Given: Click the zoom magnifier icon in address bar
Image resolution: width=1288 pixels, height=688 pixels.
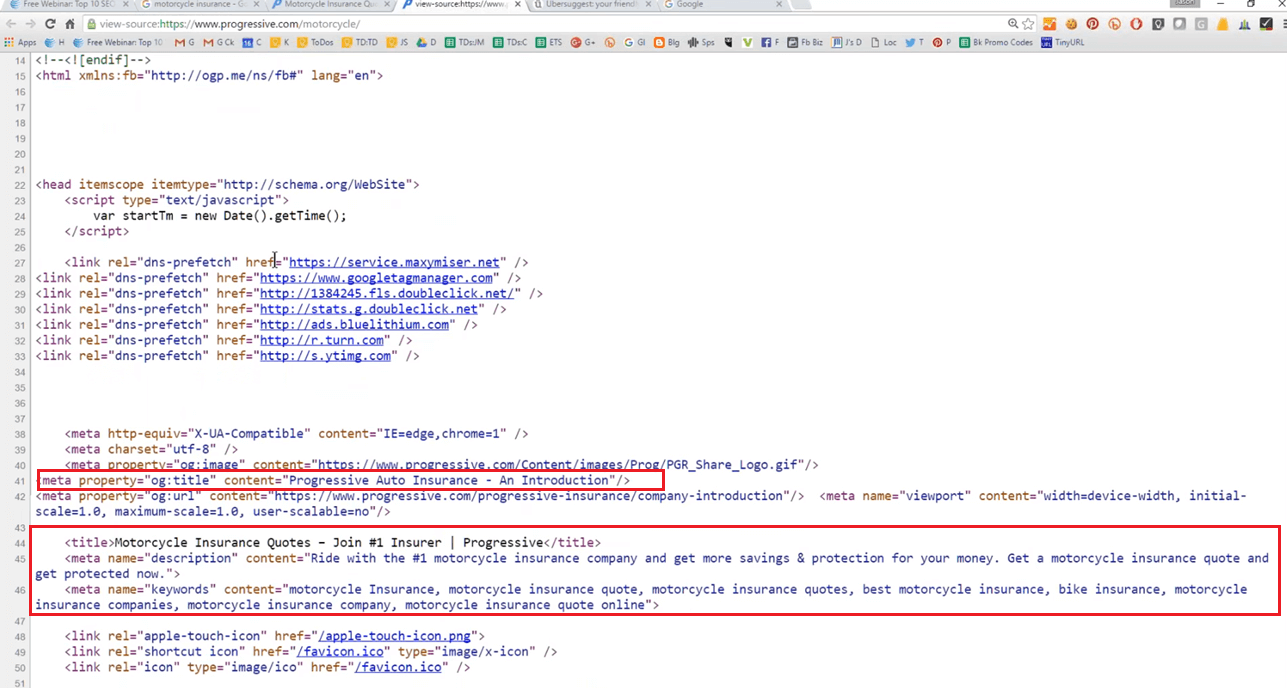Looking at the screenshot, I should [1013, 24].
